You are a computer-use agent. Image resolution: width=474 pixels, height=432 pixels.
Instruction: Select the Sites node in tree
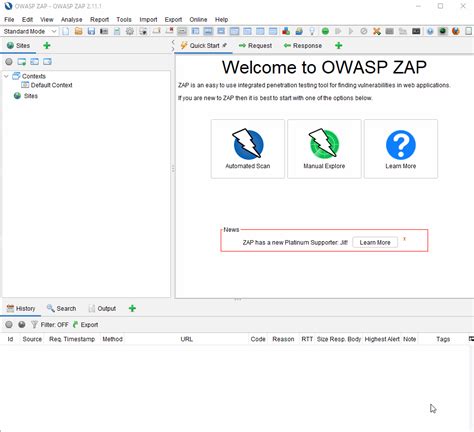coord(31,96)
